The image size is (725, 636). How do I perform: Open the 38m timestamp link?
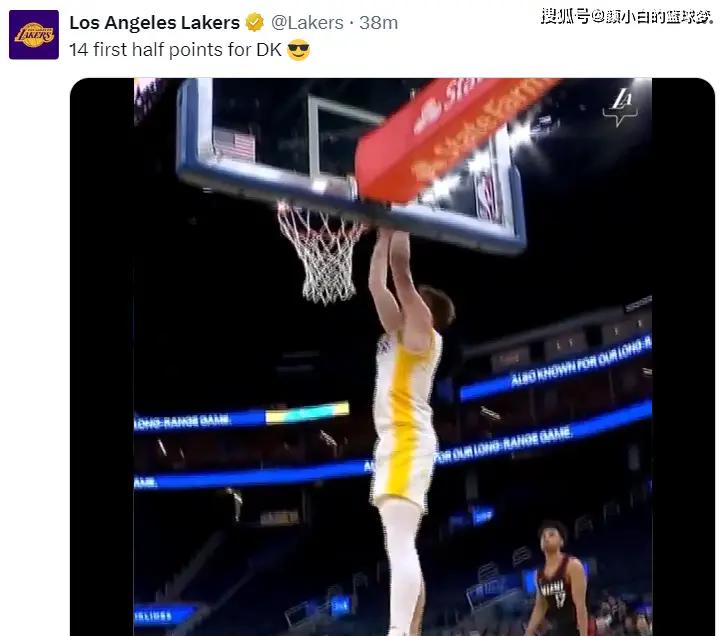(378, 23)
